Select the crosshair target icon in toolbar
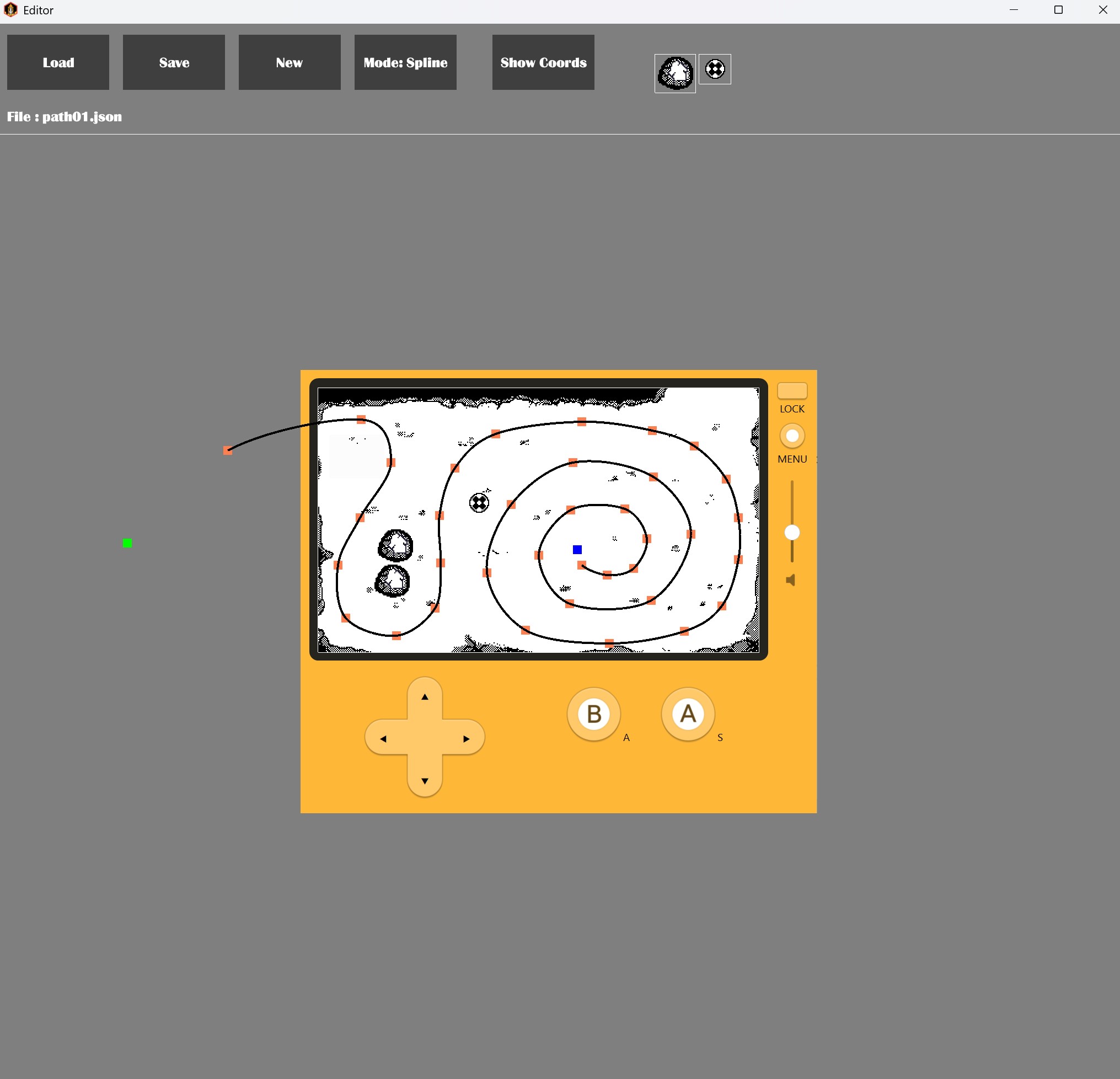Viewport: 1120px width, 1079px height. 714,69
